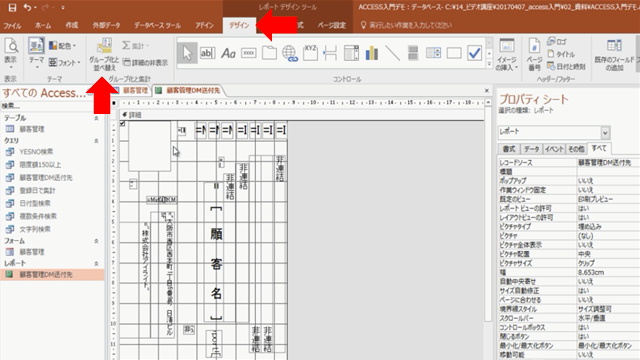Click 詳細の非表示 button
The height and width of the screenshot is (360, 640).
tap(145, 62)
